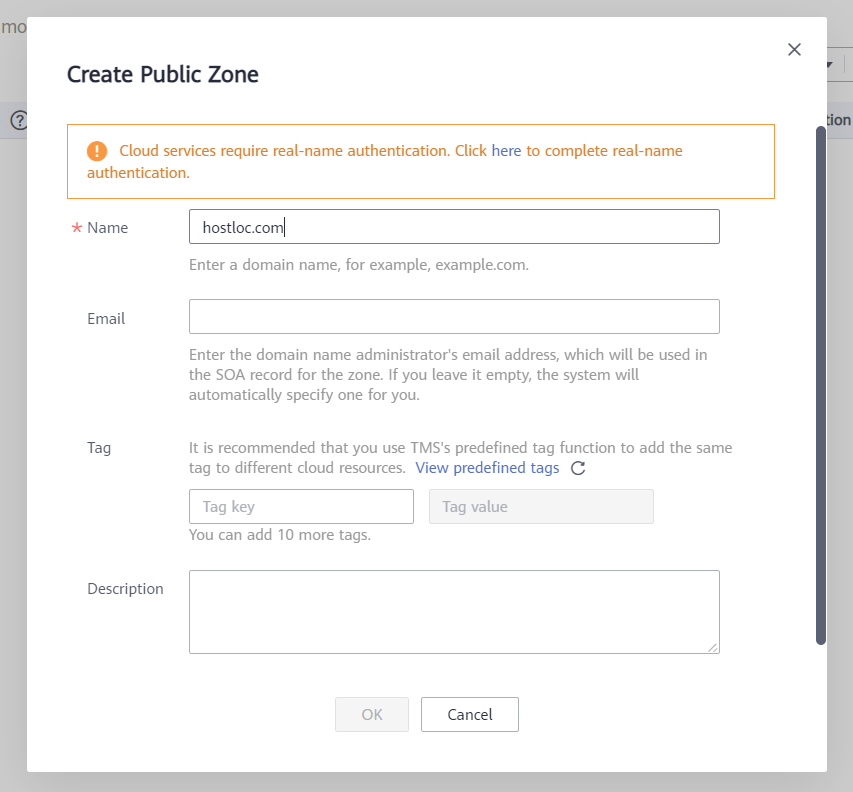
Task: Click the orange warning icon in the alert
Action: [x=97, y=151]
